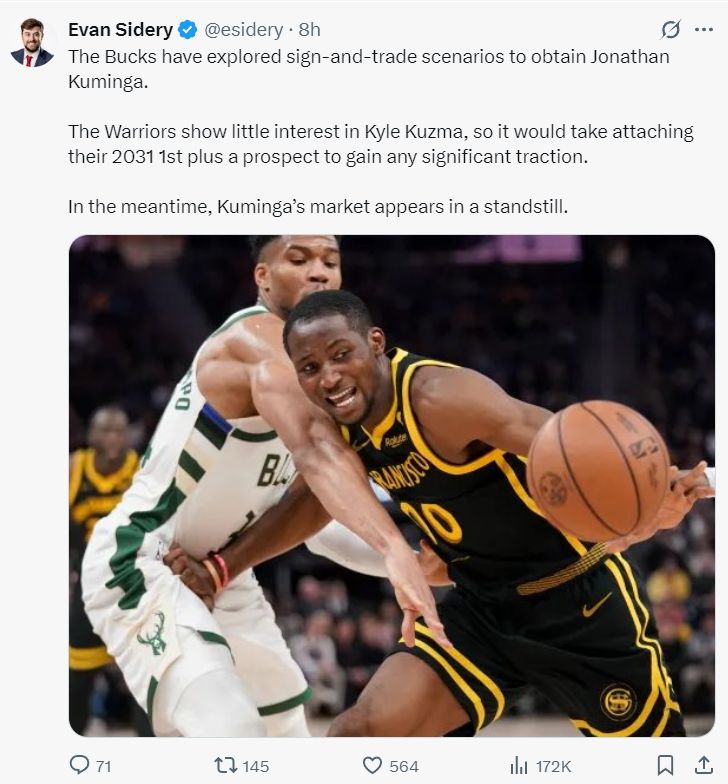The width and height of the screenshot is (728, 784).
Task: Click Evan Sidery's profile avatar
Action: click(x=32, y=43)
